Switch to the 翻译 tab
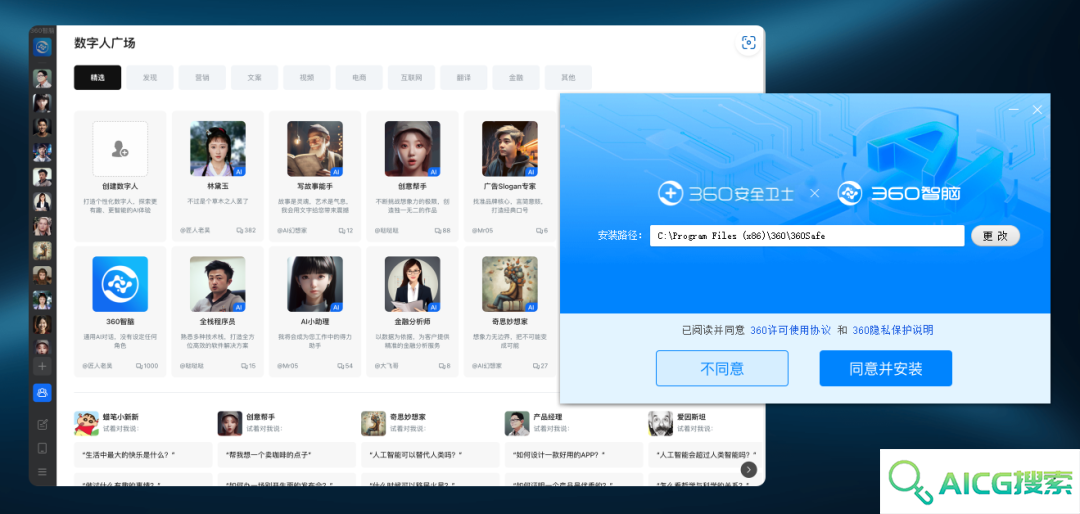 pyautogui.click(x=464, y=78)
